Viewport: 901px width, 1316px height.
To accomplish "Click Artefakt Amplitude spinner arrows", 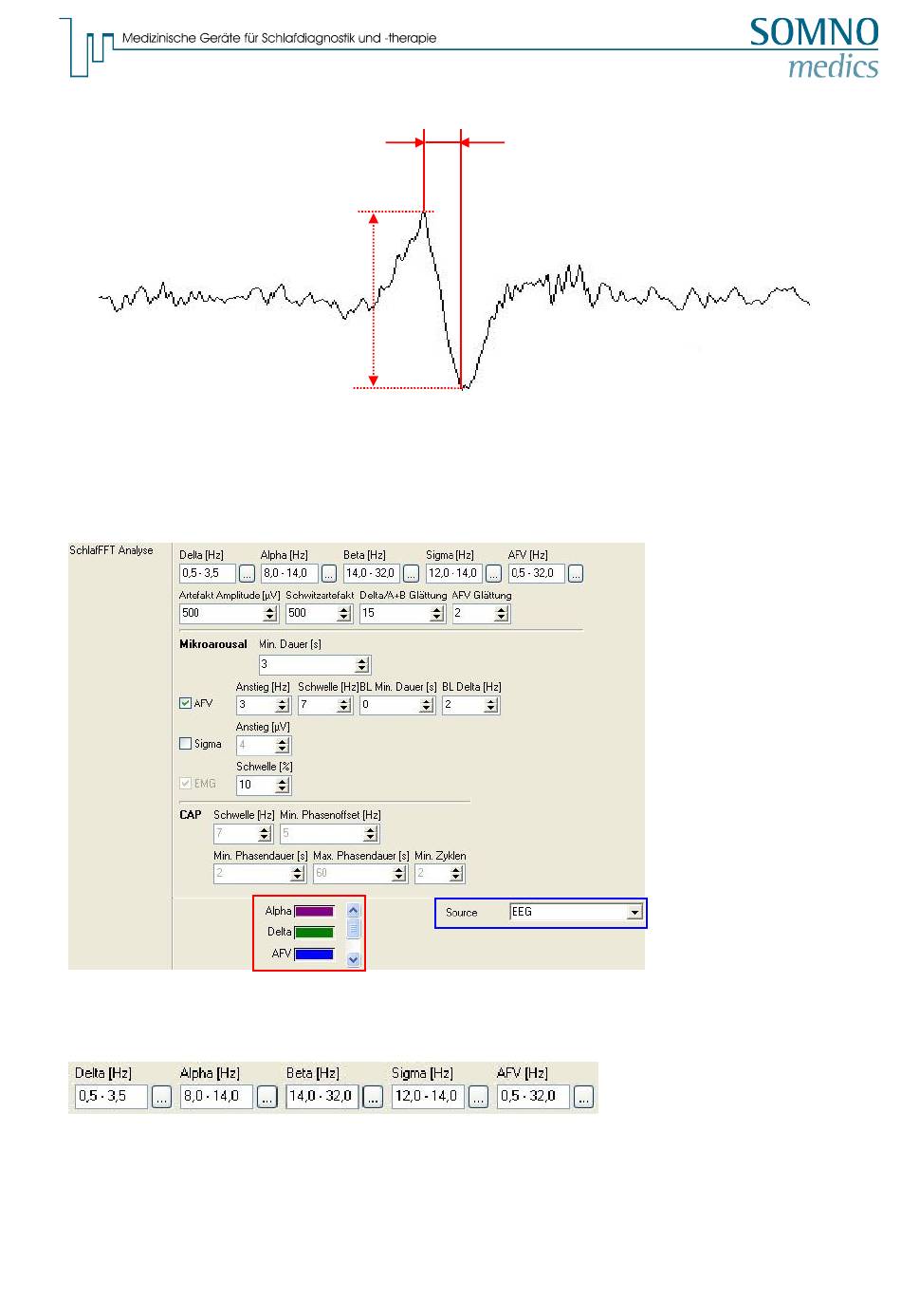I will [270, 614].
